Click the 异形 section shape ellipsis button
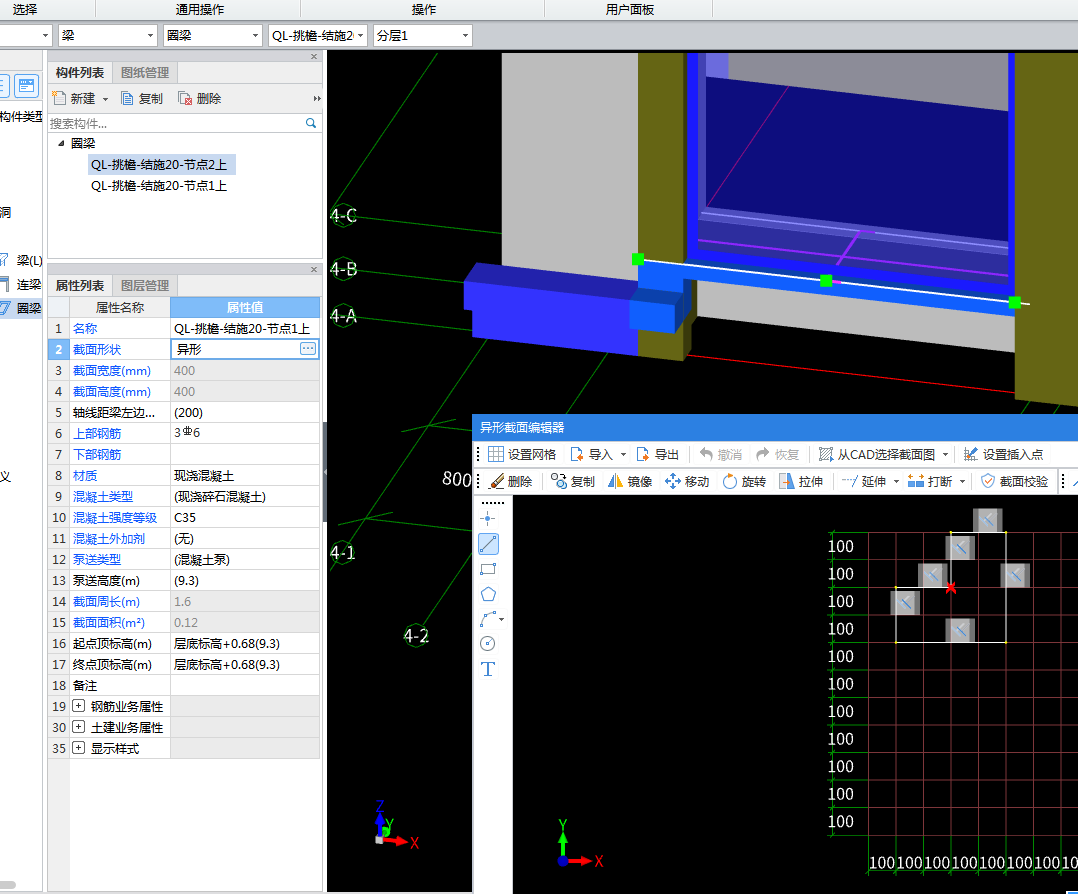The image size is (1078, 894). tap(308, 349)
